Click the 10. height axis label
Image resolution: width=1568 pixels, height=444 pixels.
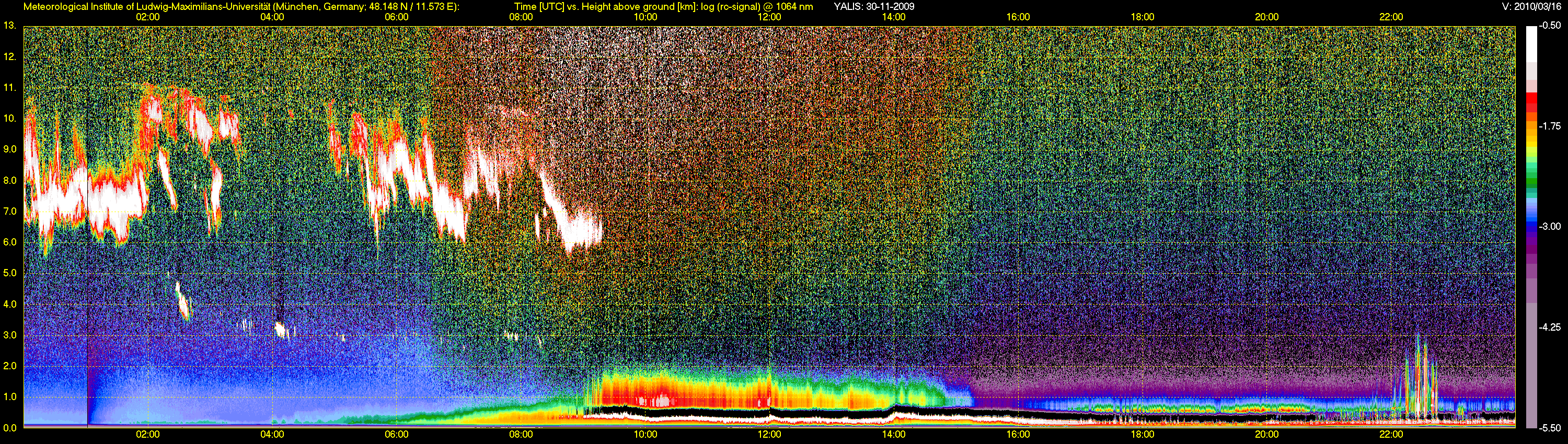[9, 118]
